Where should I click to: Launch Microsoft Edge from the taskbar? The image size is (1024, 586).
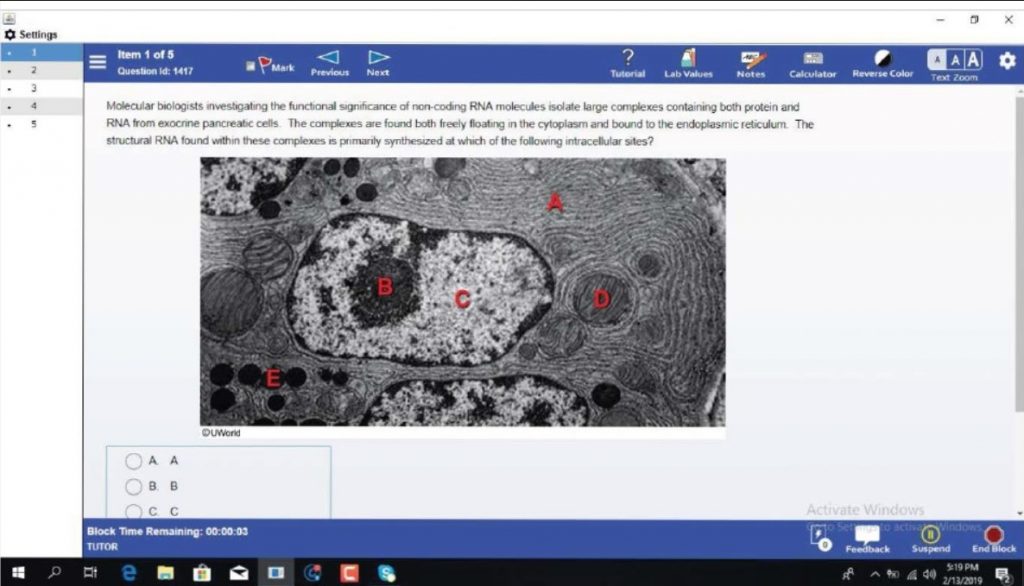point(129,573)
